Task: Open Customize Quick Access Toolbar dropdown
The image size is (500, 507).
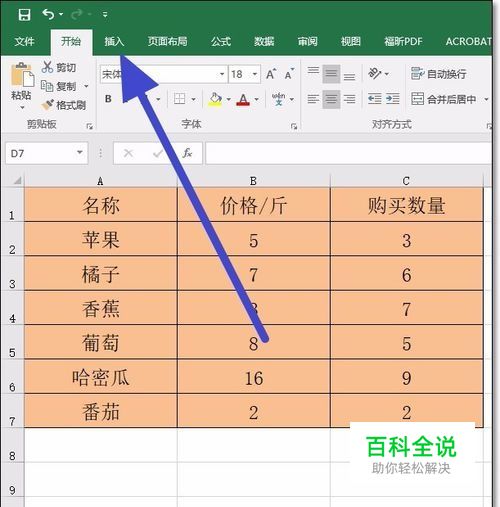Action: [105, 15]
